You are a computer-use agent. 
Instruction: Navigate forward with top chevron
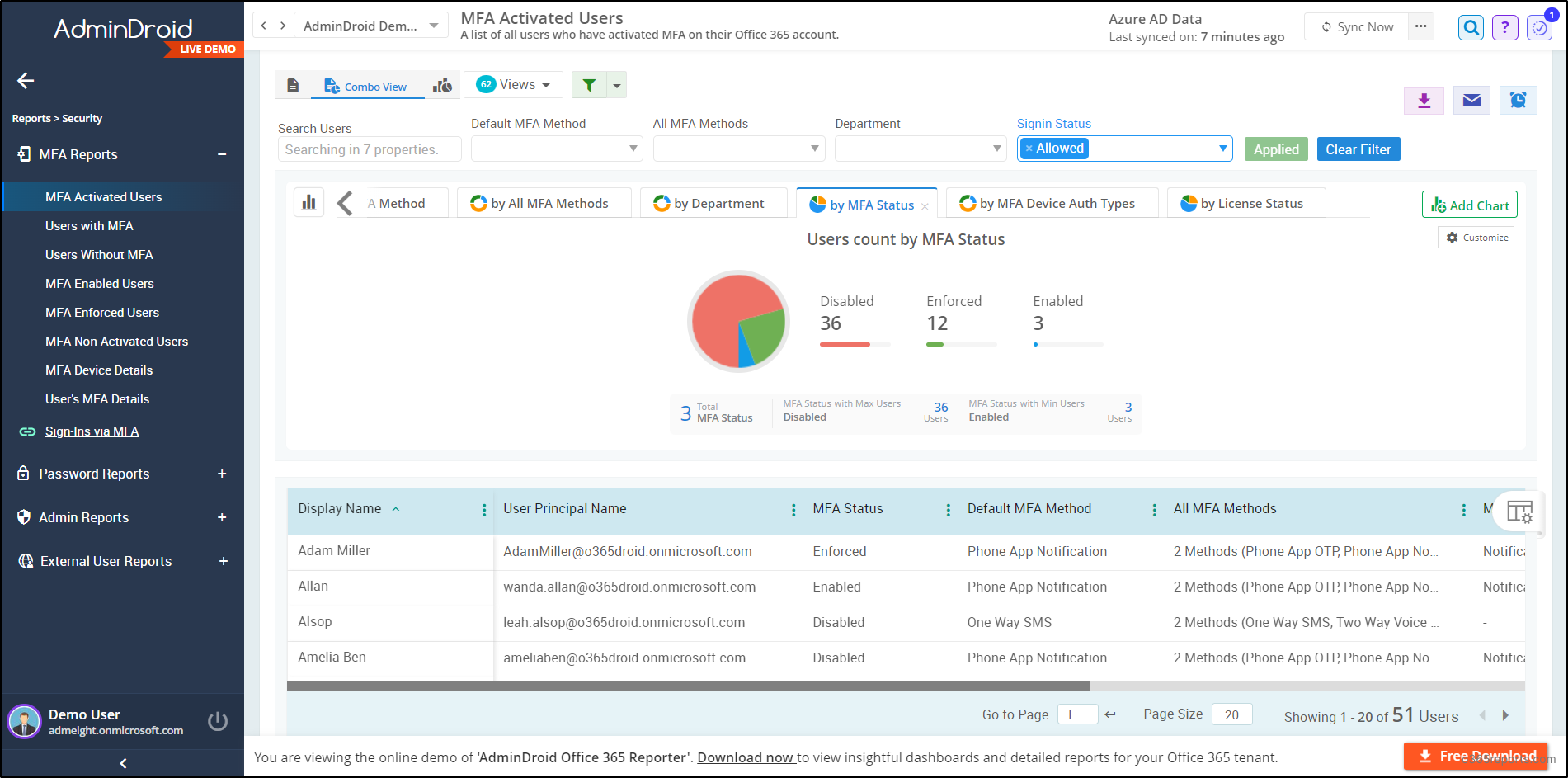pos(283,26)
